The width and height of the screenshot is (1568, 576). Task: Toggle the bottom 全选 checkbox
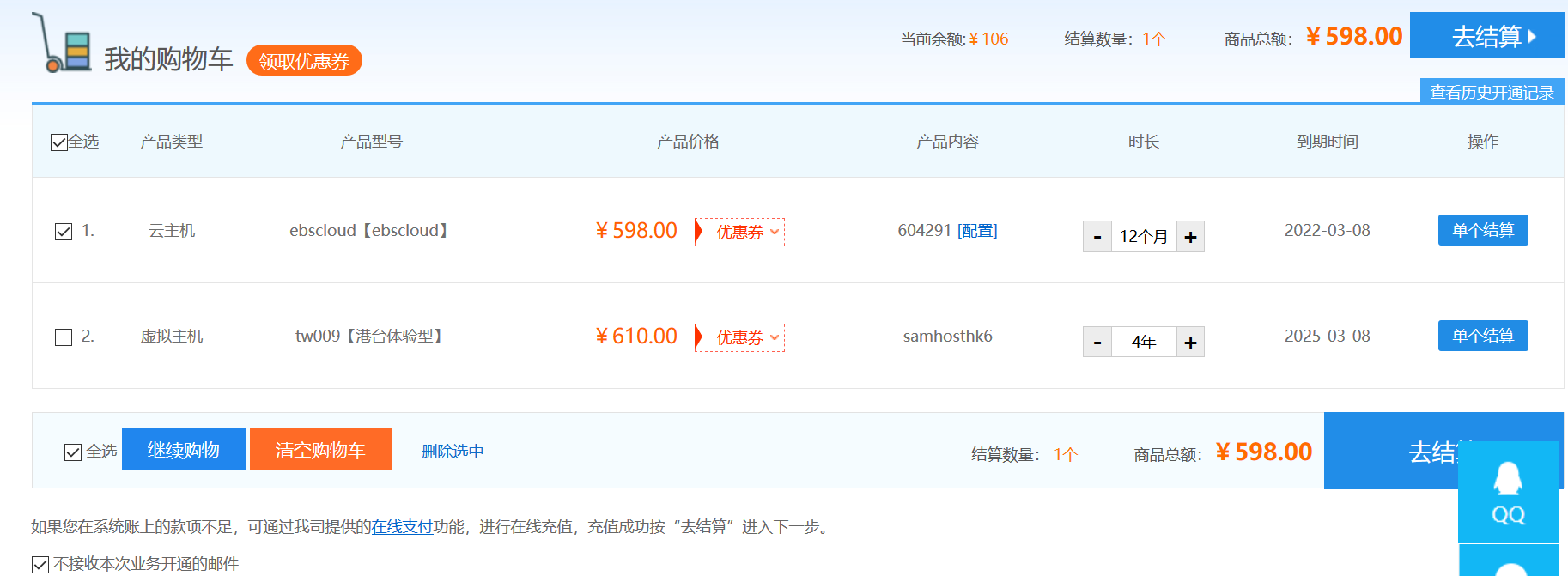click(73, 452)
